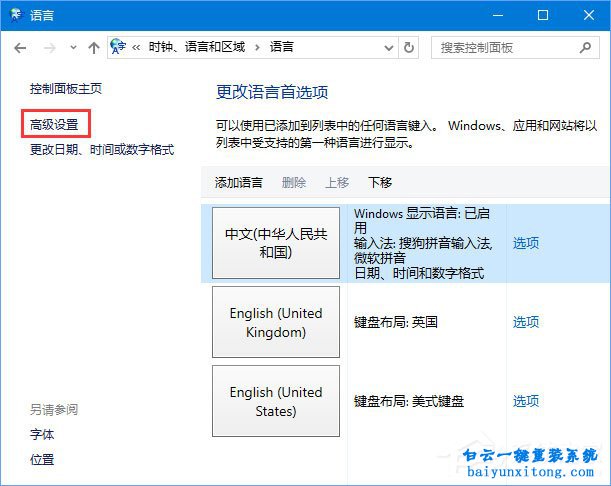Go up one level with up arrow
This screenshot has height=486, width=611.
tap(94, 48)
